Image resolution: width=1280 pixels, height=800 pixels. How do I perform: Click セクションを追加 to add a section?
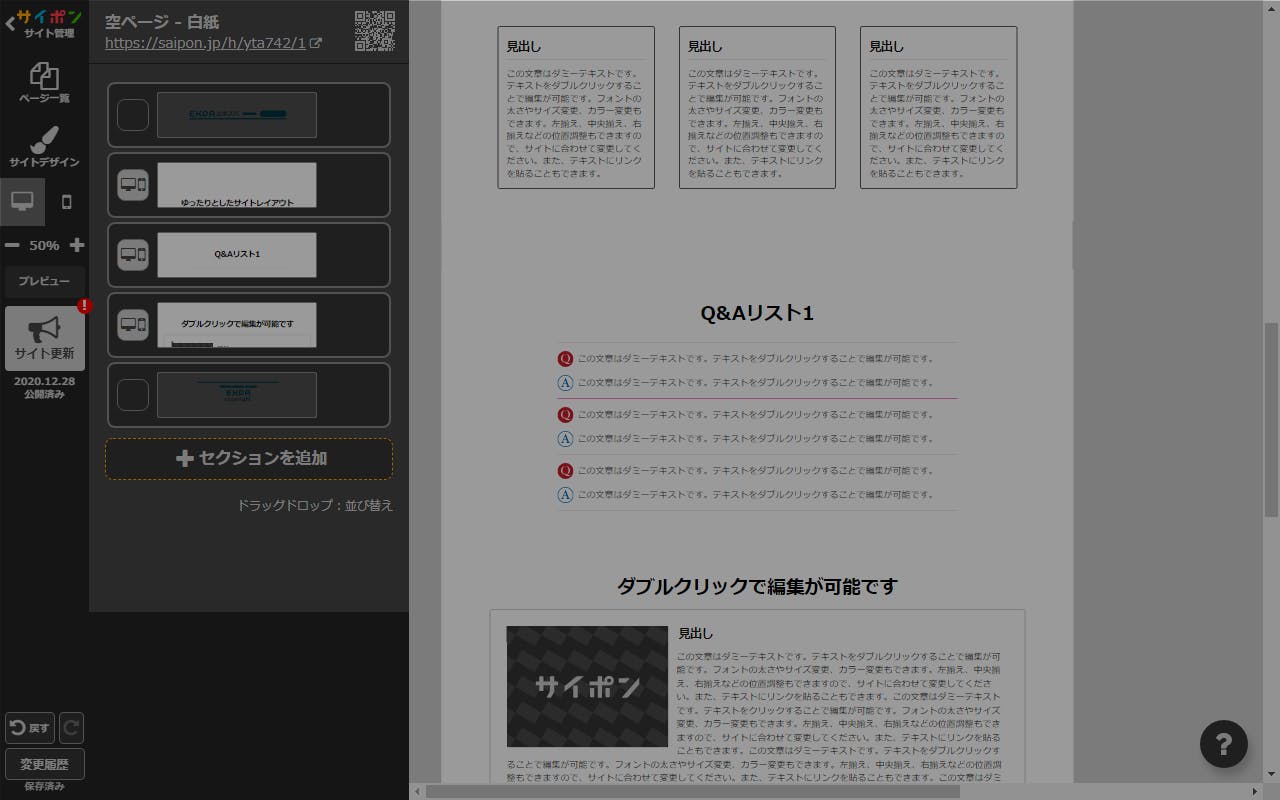click(249, 459)
